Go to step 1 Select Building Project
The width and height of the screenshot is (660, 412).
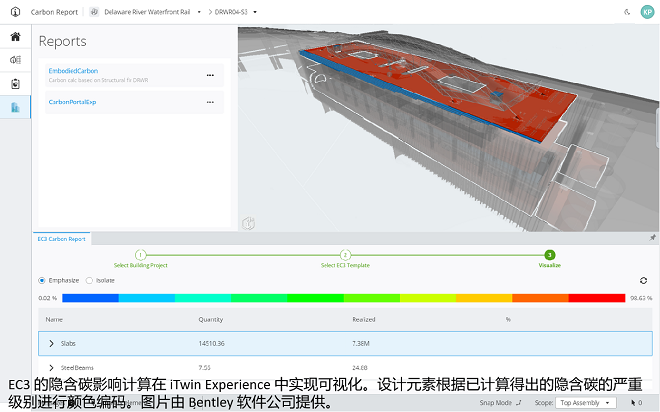141,255
